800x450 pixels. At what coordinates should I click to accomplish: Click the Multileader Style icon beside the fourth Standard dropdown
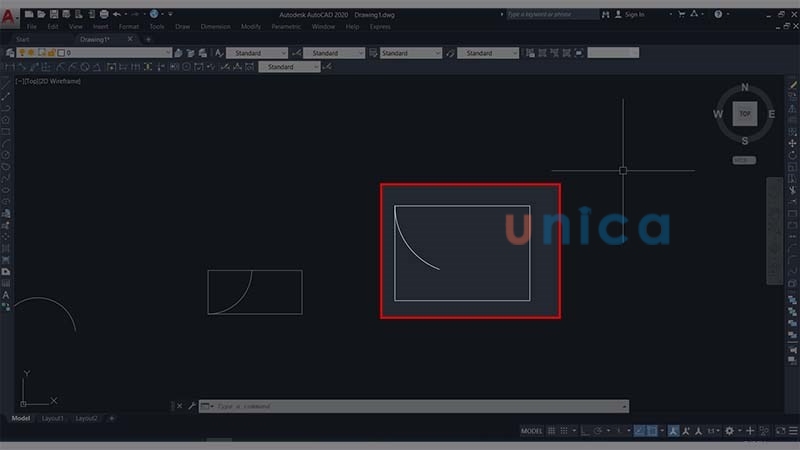(450, 53)
